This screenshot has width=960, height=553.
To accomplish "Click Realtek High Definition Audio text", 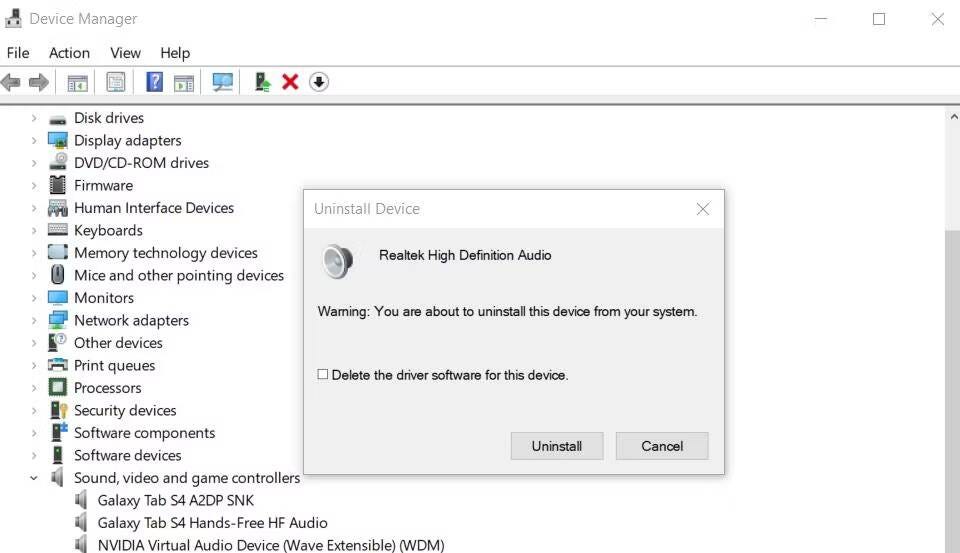I will (465, 255).
